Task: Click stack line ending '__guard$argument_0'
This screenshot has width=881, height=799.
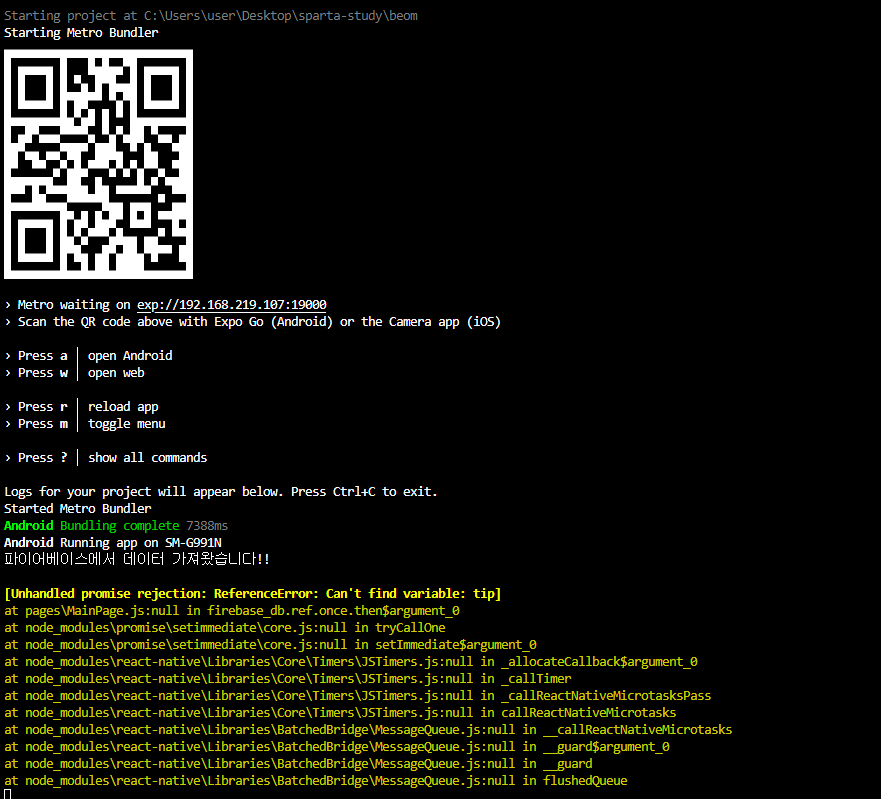Action: coord(337,747)
